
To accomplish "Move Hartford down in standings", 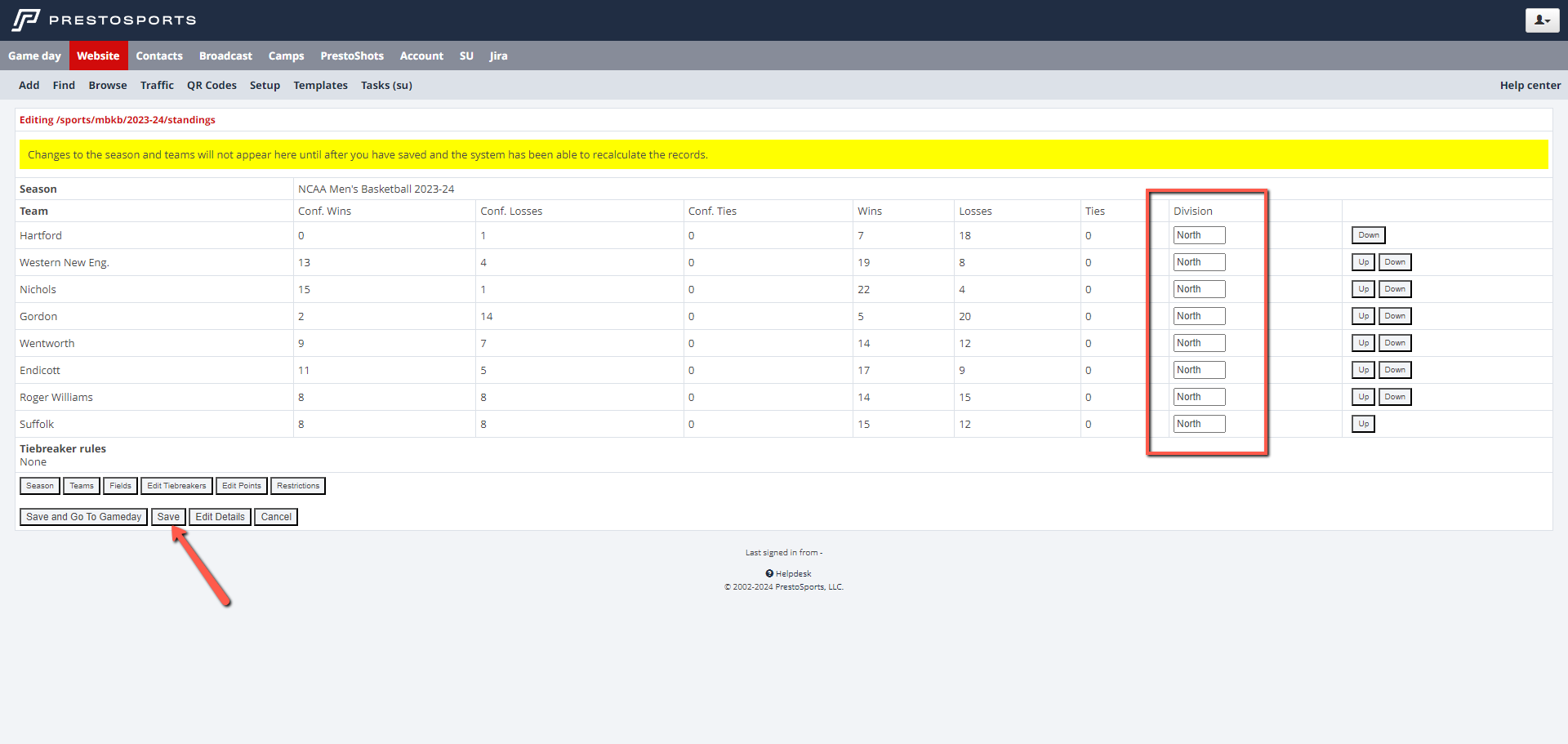I will tap(1368, 235).
